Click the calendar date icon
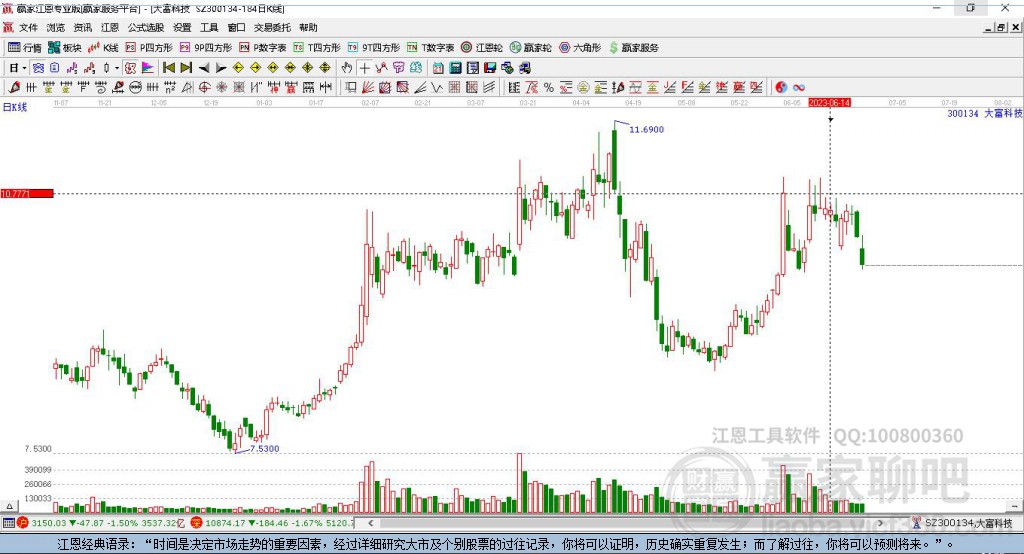The height and width of the screenshot is (554, 1024). [x=438, y=67]
